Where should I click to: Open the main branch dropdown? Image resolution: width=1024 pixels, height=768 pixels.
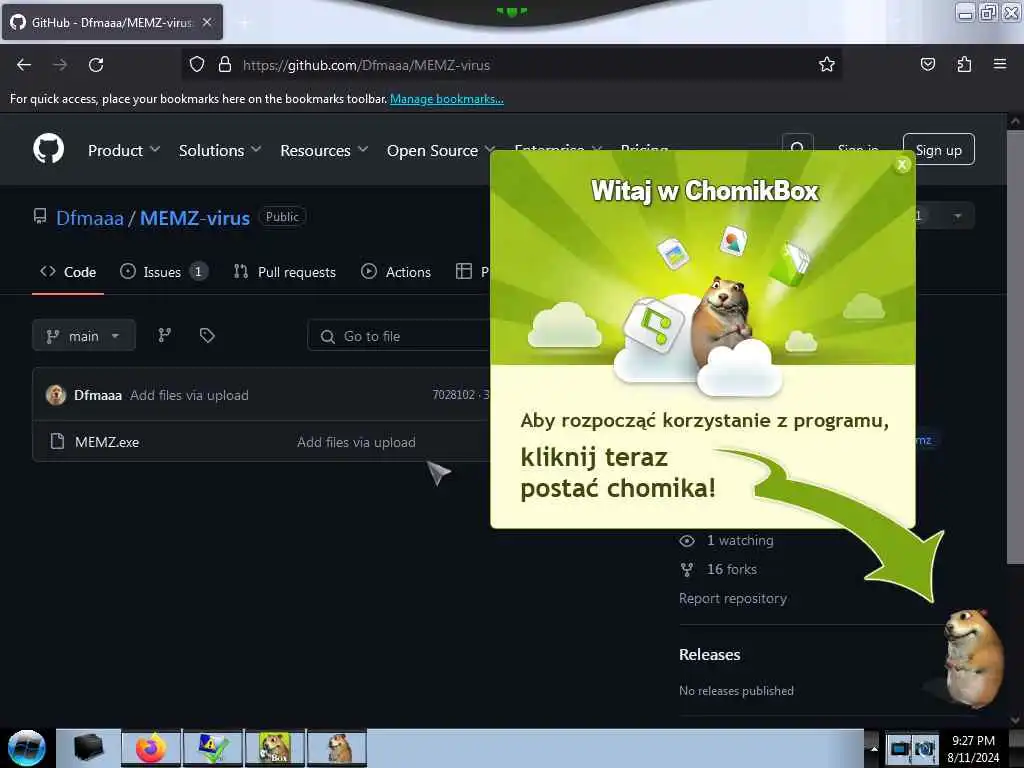tap(84, 335)
